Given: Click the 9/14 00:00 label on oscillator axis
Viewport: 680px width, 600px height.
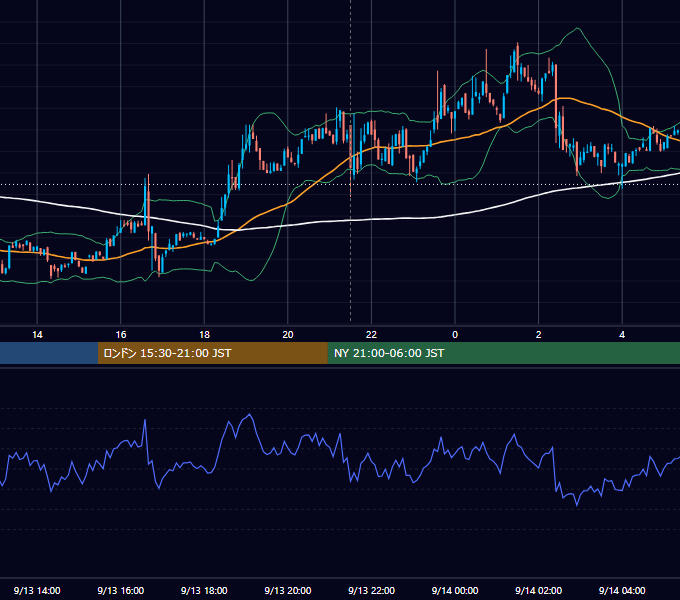Looking at the screenshot, I should tap(455, 590).
